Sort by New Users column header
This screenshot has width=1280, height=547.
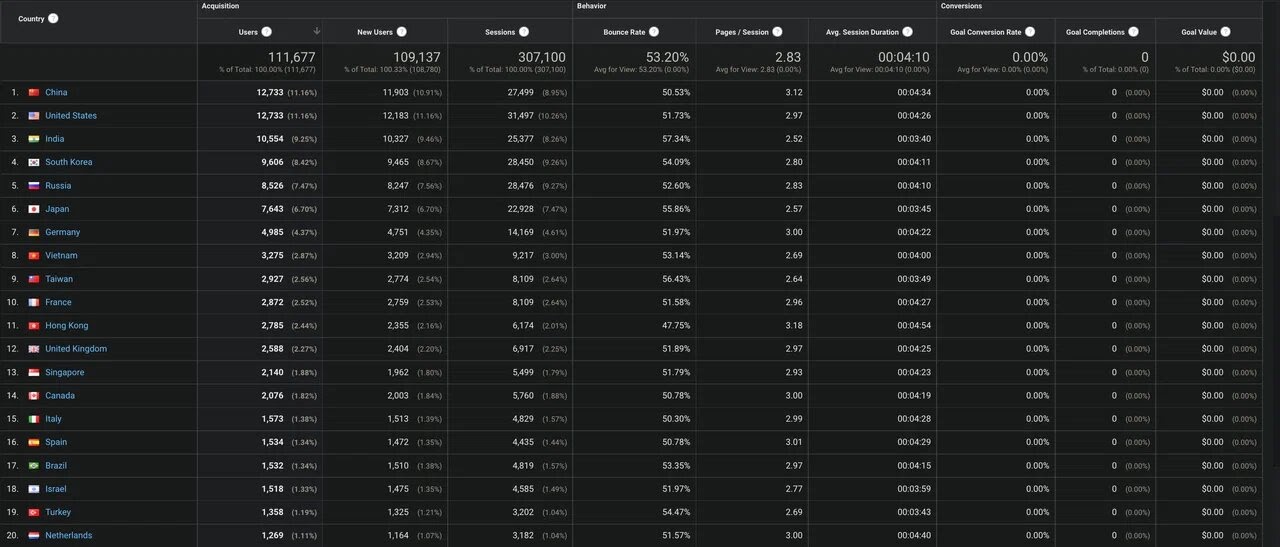375,32
